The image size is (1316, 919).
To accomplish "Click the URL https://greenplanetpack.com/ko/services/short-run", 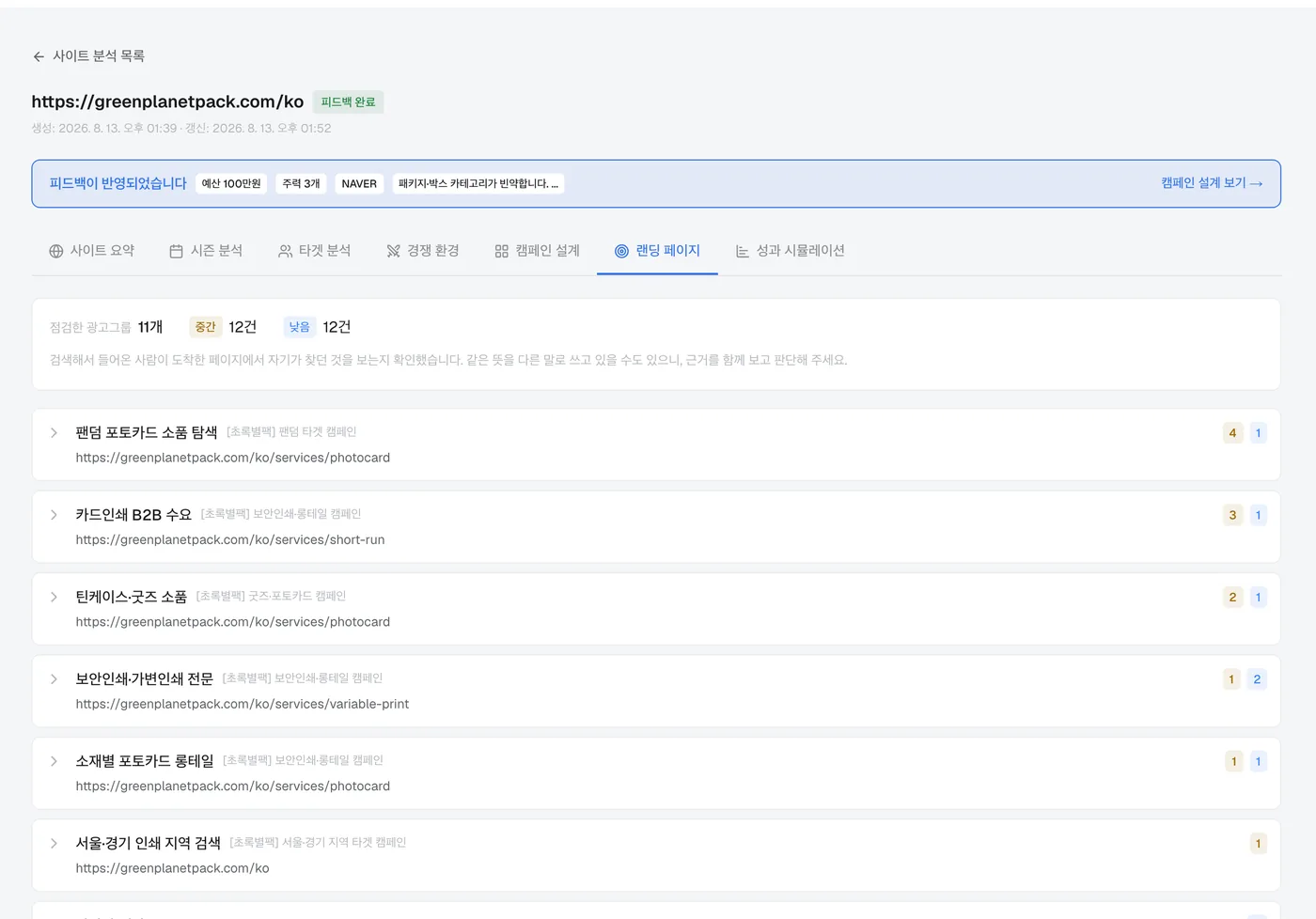I will (x=230, y=539).
